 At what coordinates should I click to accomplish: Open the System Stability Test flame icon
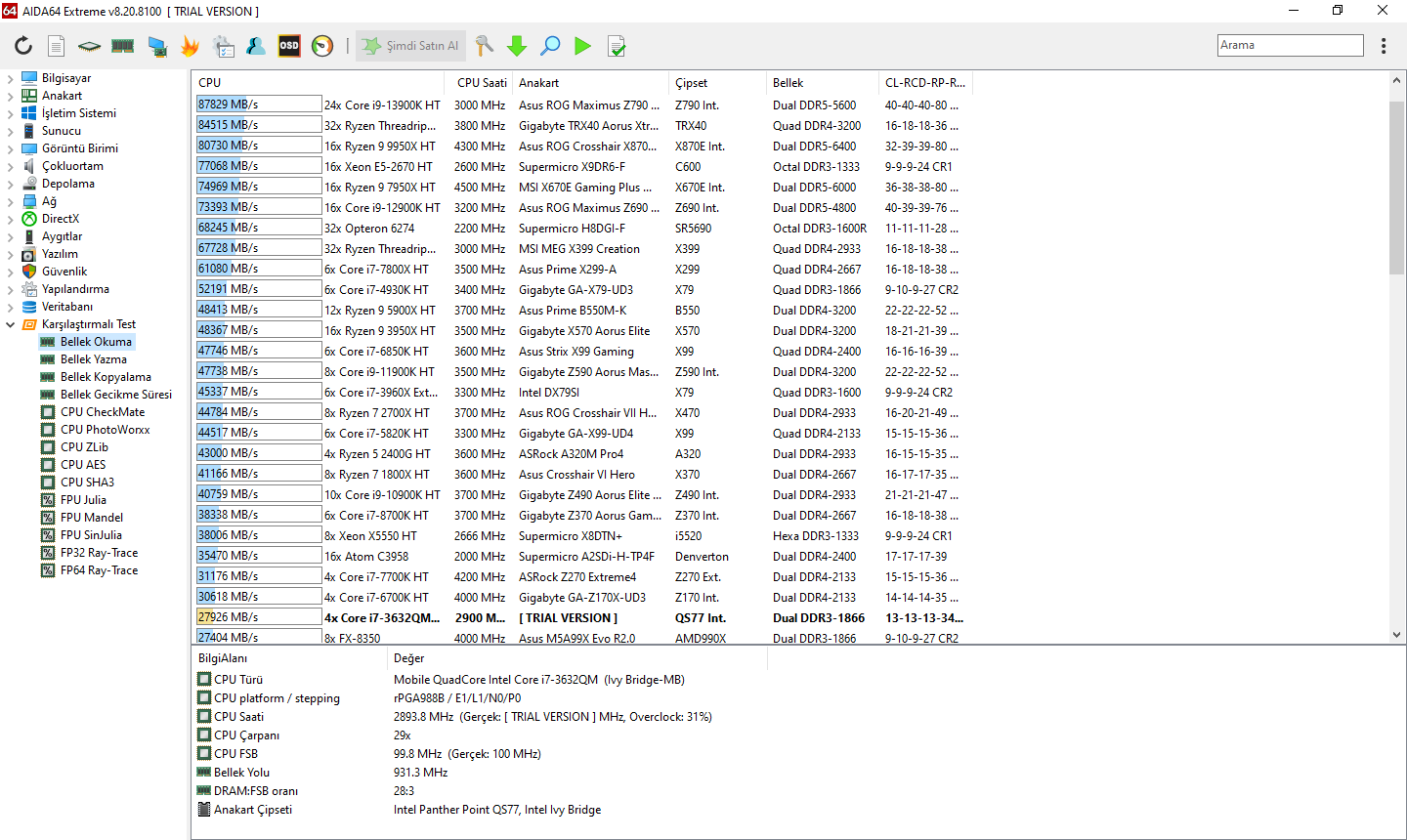[x=190, y=46]
